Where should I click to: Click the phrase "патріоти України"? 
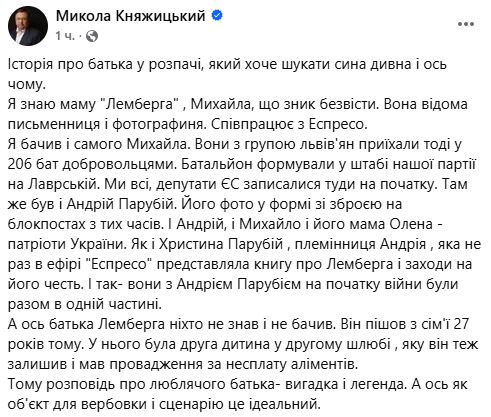pyautogui.click(x=66, y=244)
